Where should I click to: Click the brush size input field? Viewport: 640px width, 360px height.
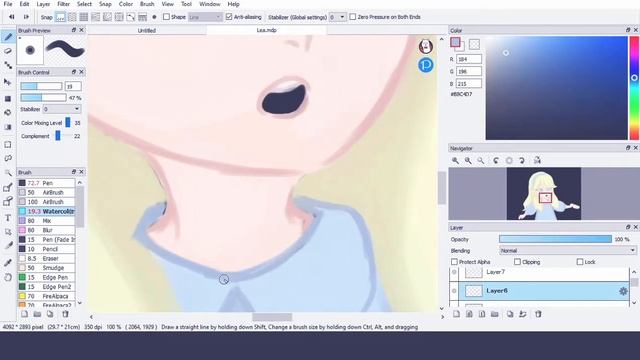73,86
